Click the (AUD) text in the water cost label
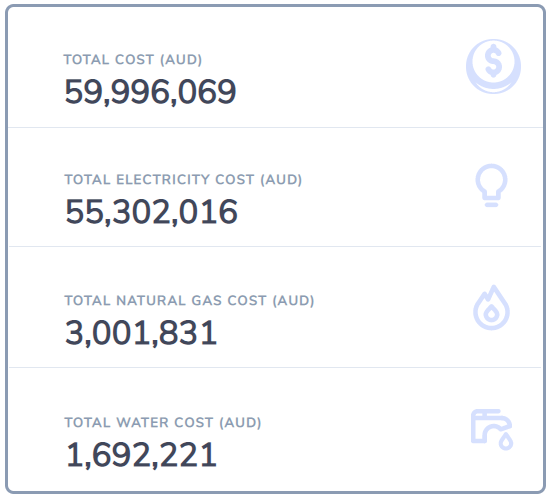The height and width of the screenshot is (497, 550). click(x=240, y=422)
